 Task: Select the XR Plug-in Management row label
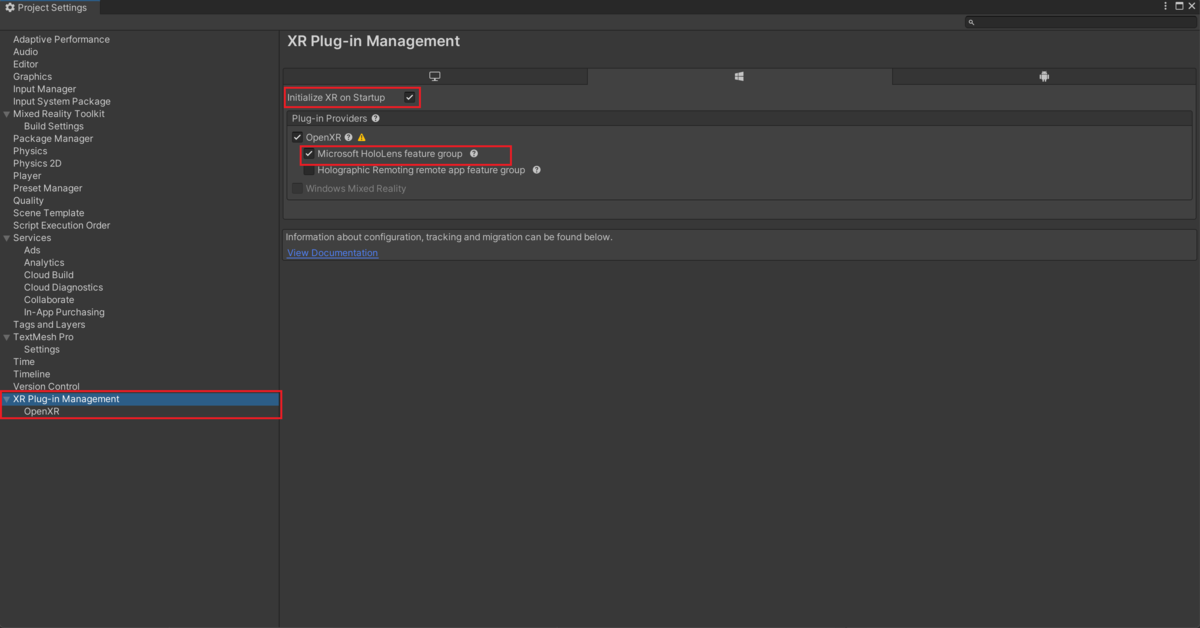pyautogui.click(x=66, y=399)
